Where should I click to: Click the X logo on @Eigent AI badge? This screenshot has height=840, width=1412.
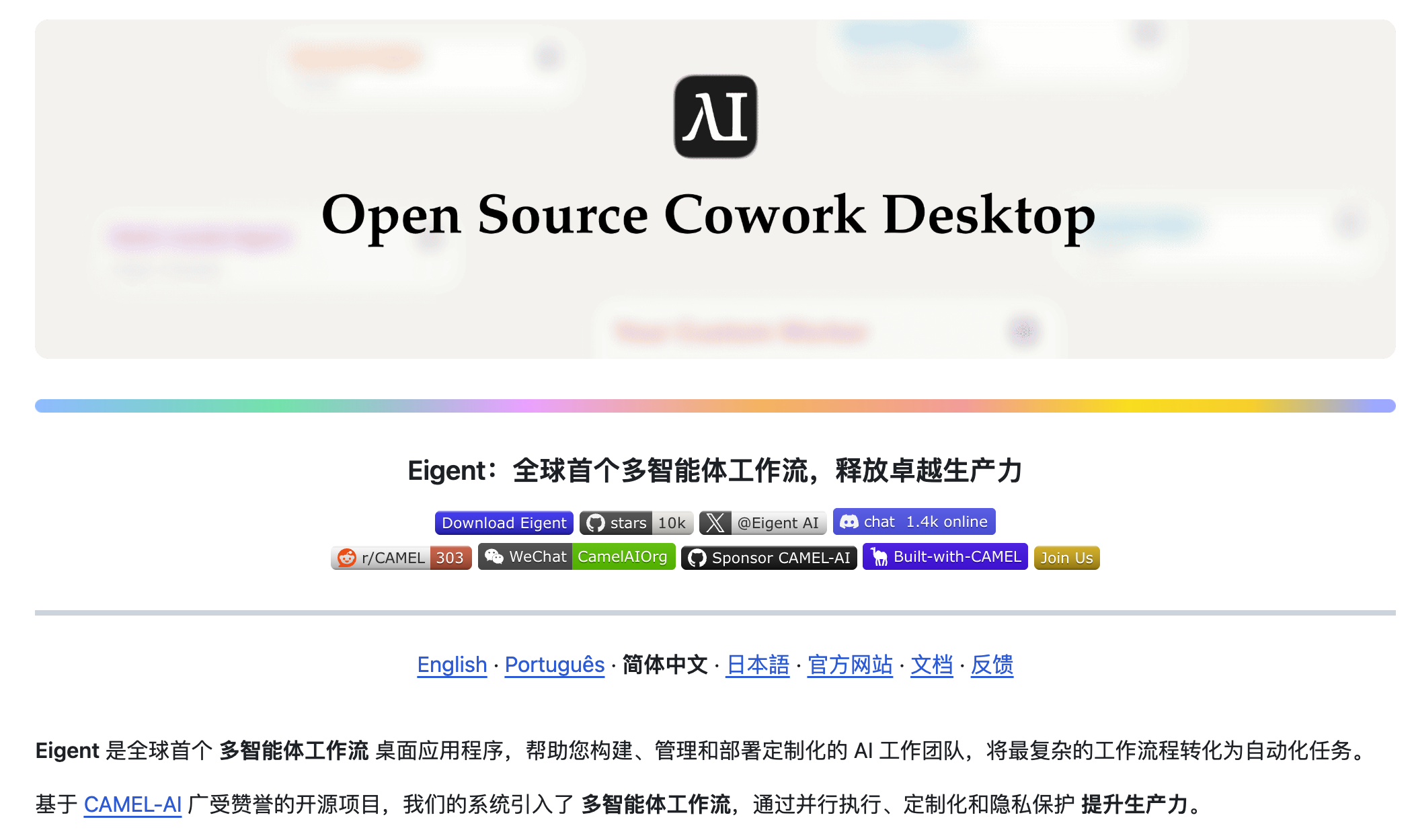(715, 523)
